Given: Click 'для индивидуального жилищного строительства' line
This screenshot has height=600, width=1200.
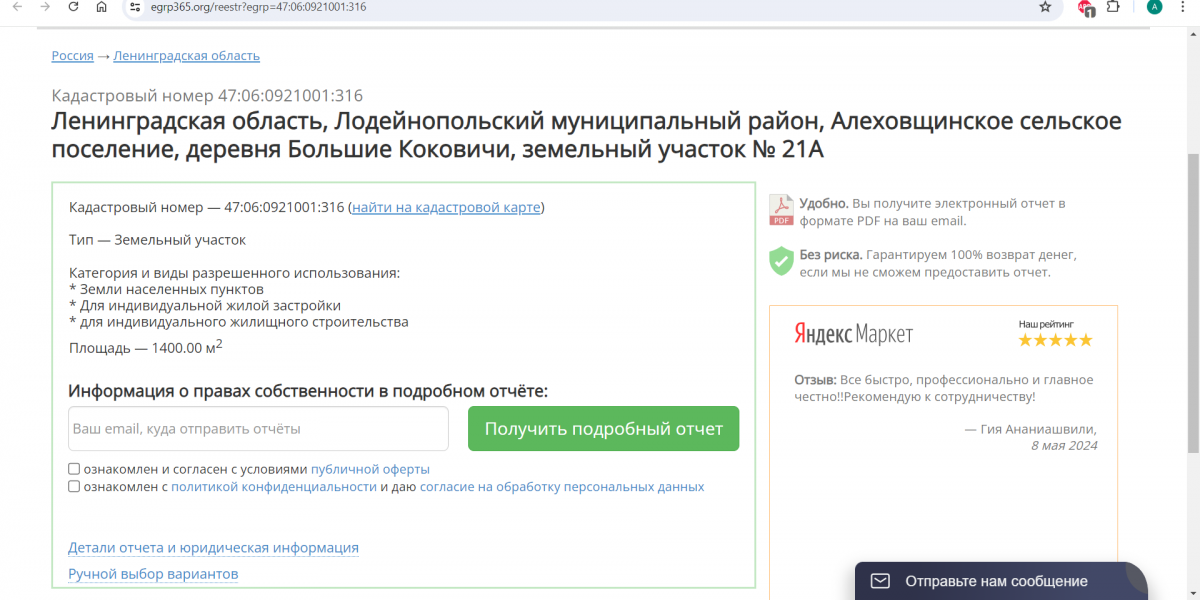Looking at the screenshot, I should click(x=239, y=322).
